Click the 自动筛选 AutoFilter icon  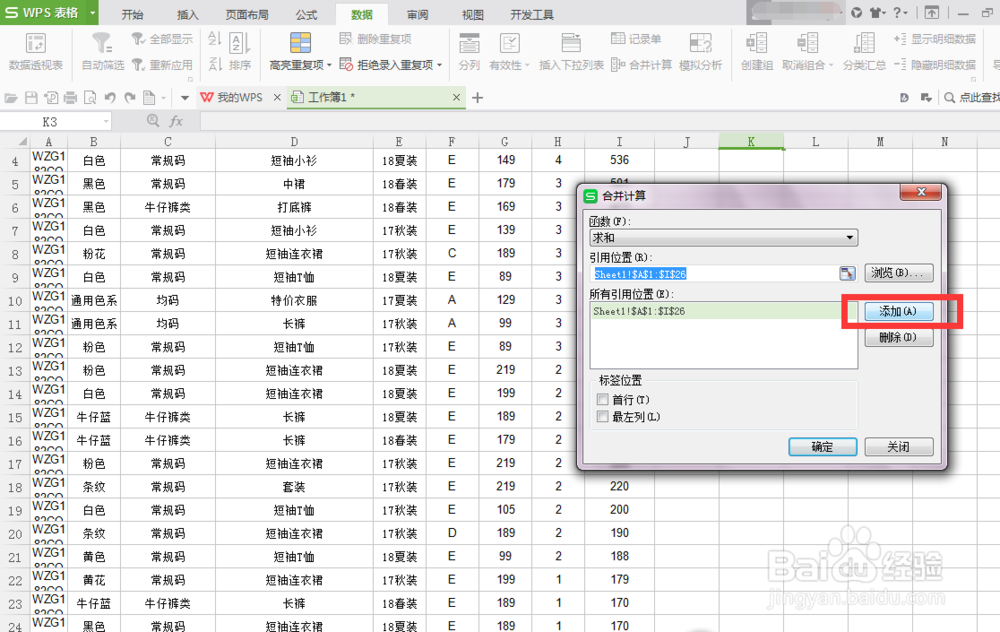coord(100,42)
